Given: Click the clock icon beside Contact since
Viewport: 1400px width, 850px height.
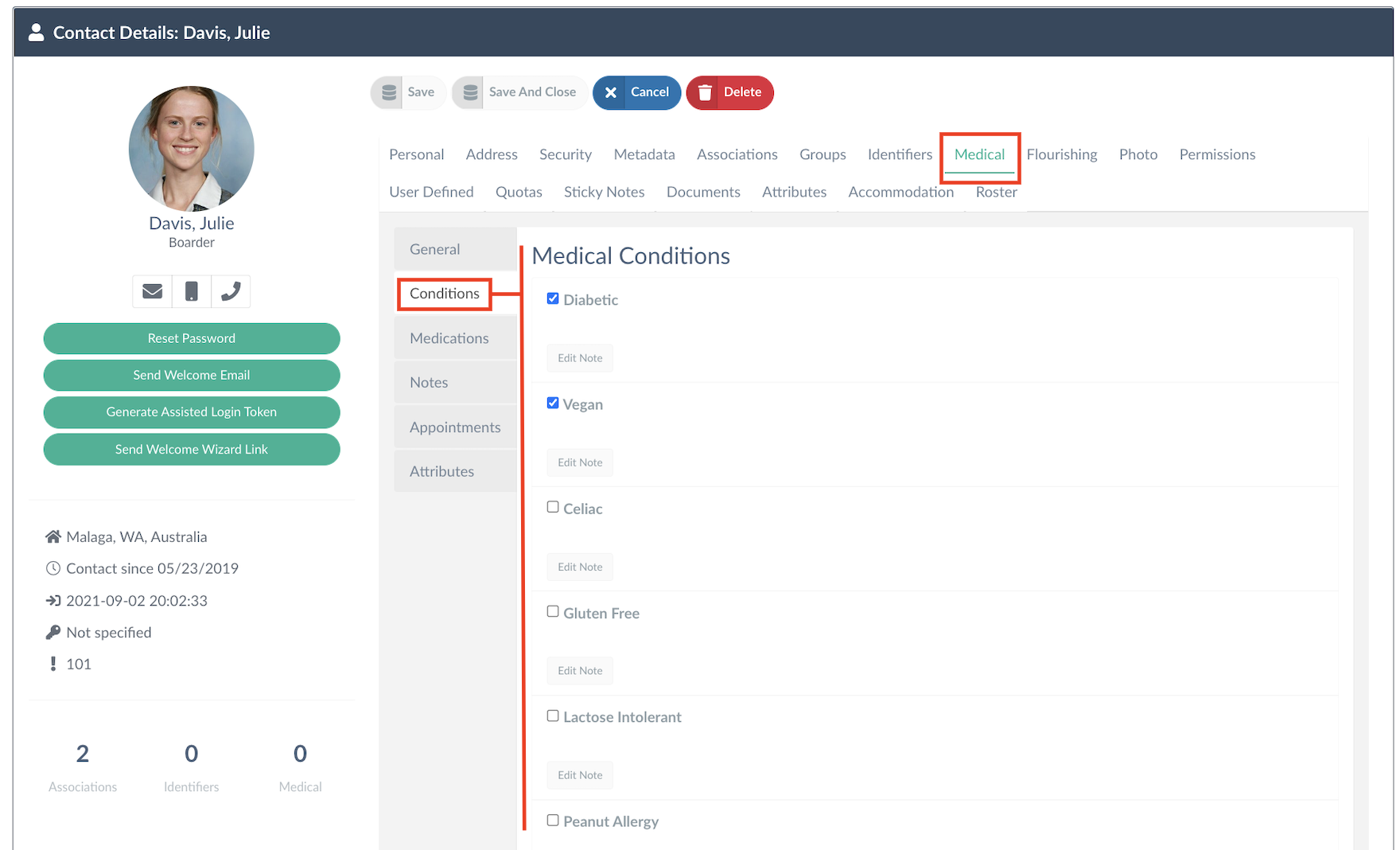Looking at the screenshot, I should (53, 568).
